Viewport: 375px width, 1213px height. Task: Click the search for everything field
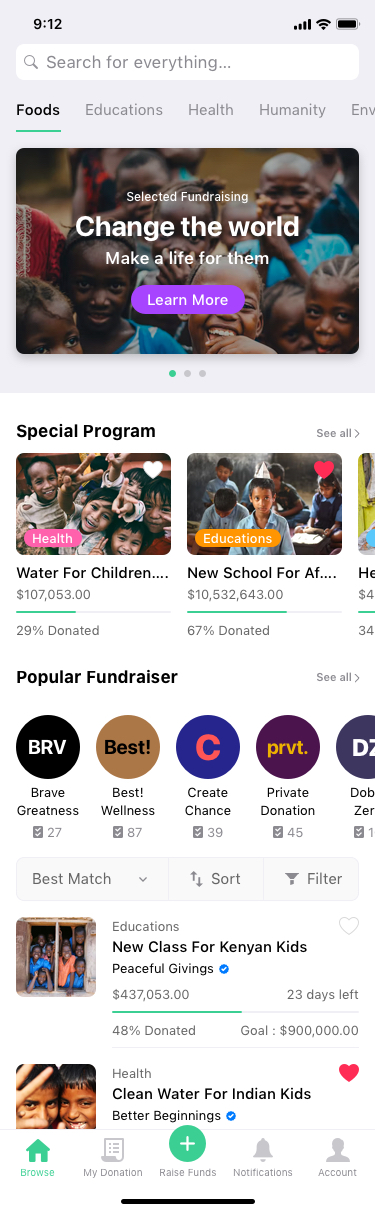188,62
